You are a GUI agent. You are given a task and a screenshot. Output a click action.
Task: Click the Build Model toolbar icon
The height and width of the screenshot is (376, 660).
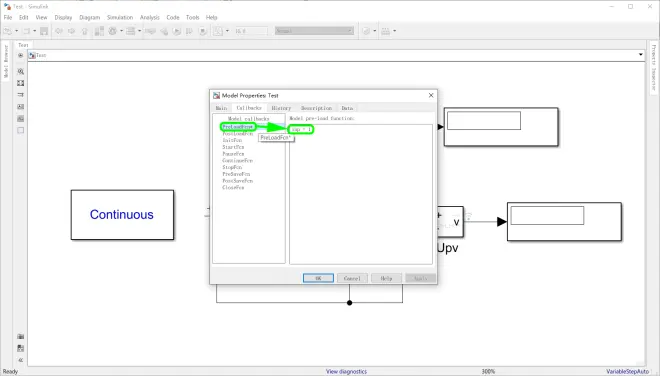point(386,31)
